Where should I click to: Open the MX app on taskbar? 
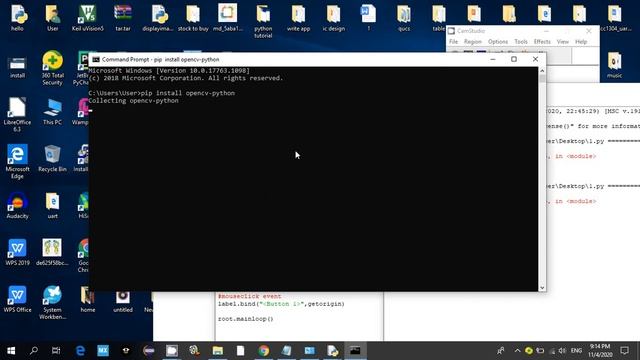[x=103, y=351]
